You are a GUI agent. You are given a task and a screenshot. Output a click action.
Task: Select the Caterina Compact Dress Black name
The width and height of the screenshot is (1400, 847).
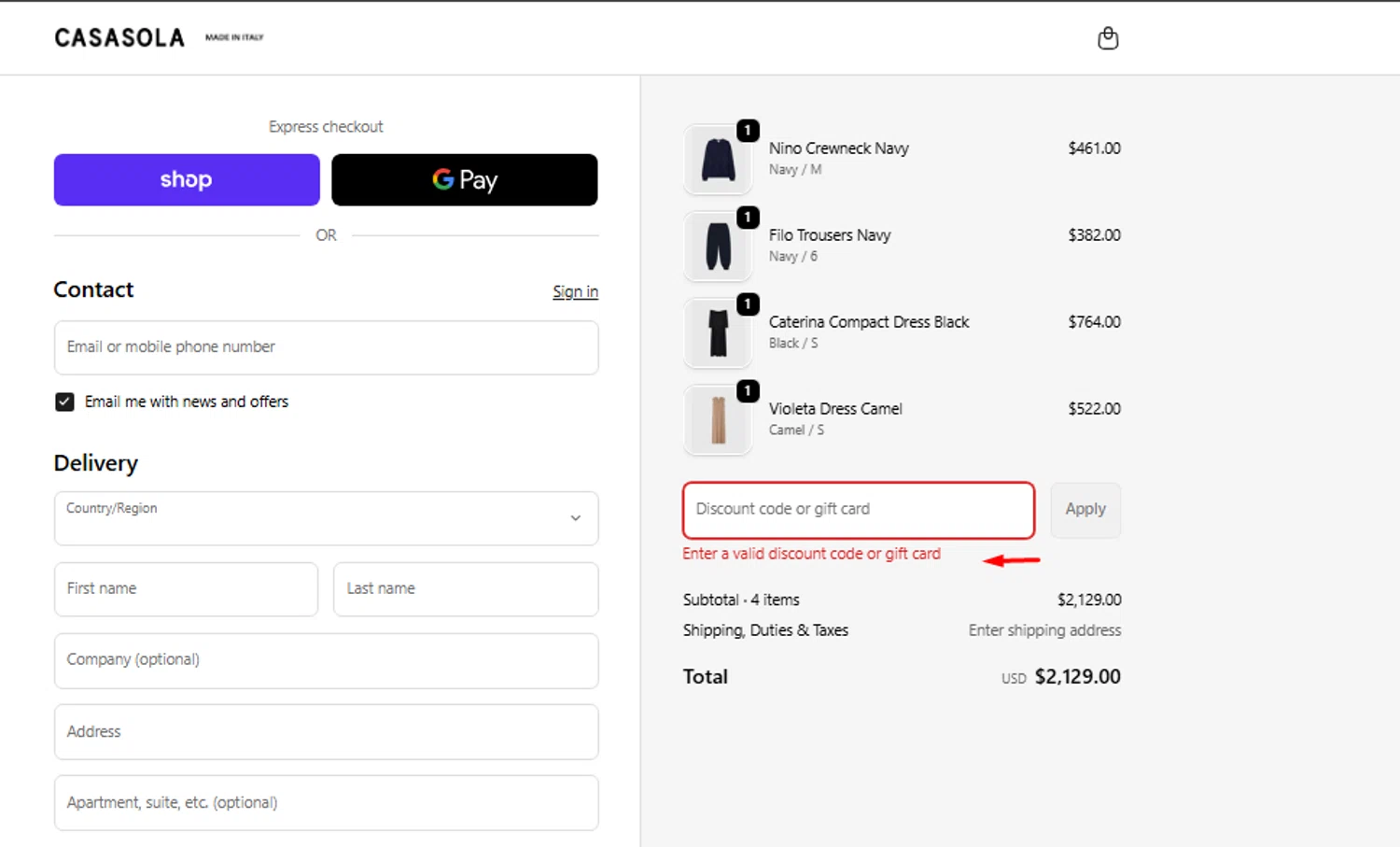[869, 322]
